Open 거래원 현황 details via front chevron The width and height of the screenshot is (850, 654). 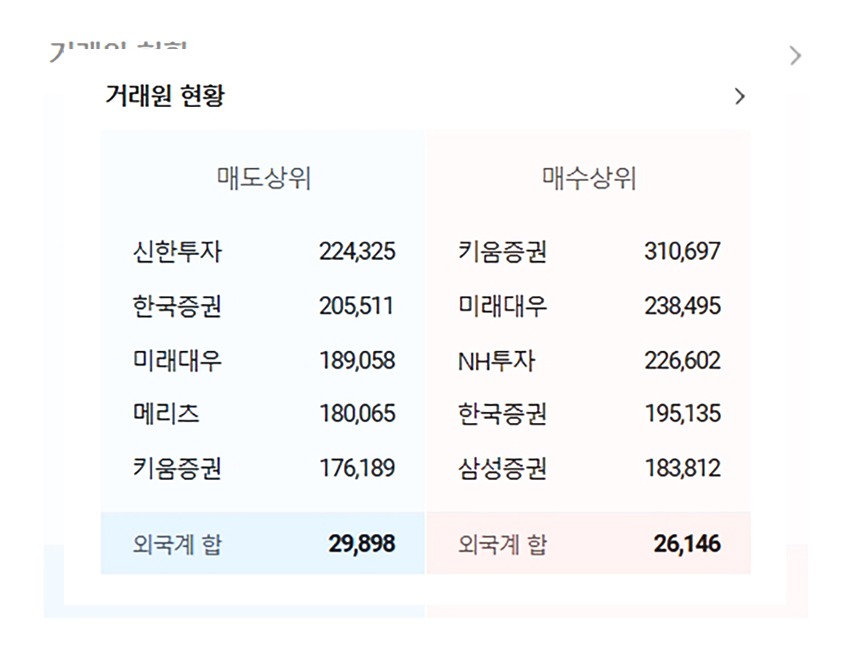coord(740,97)
